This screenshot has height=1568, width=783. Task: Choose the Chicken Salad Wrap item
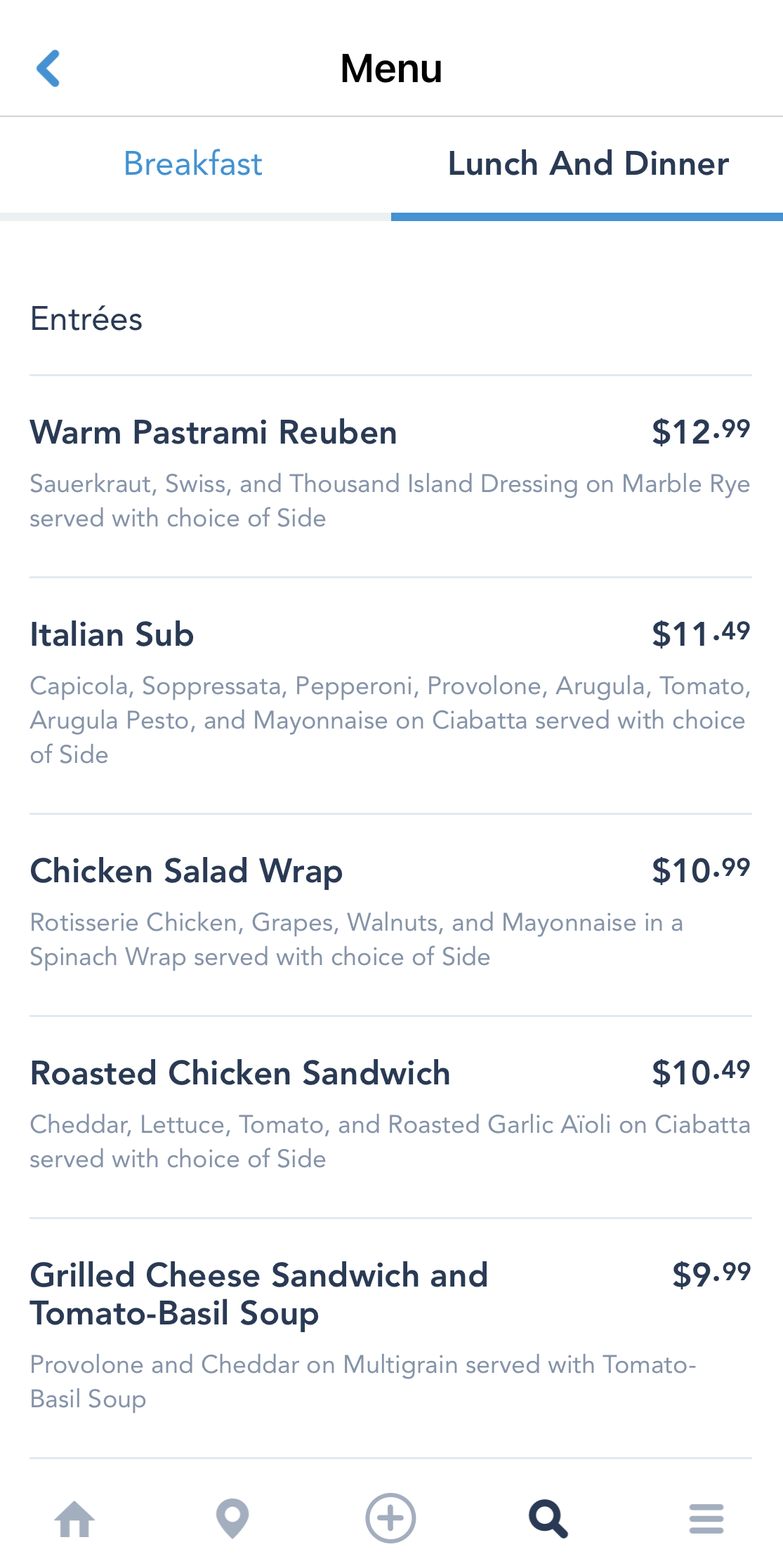pyautogui.click(x=186, y=871)
